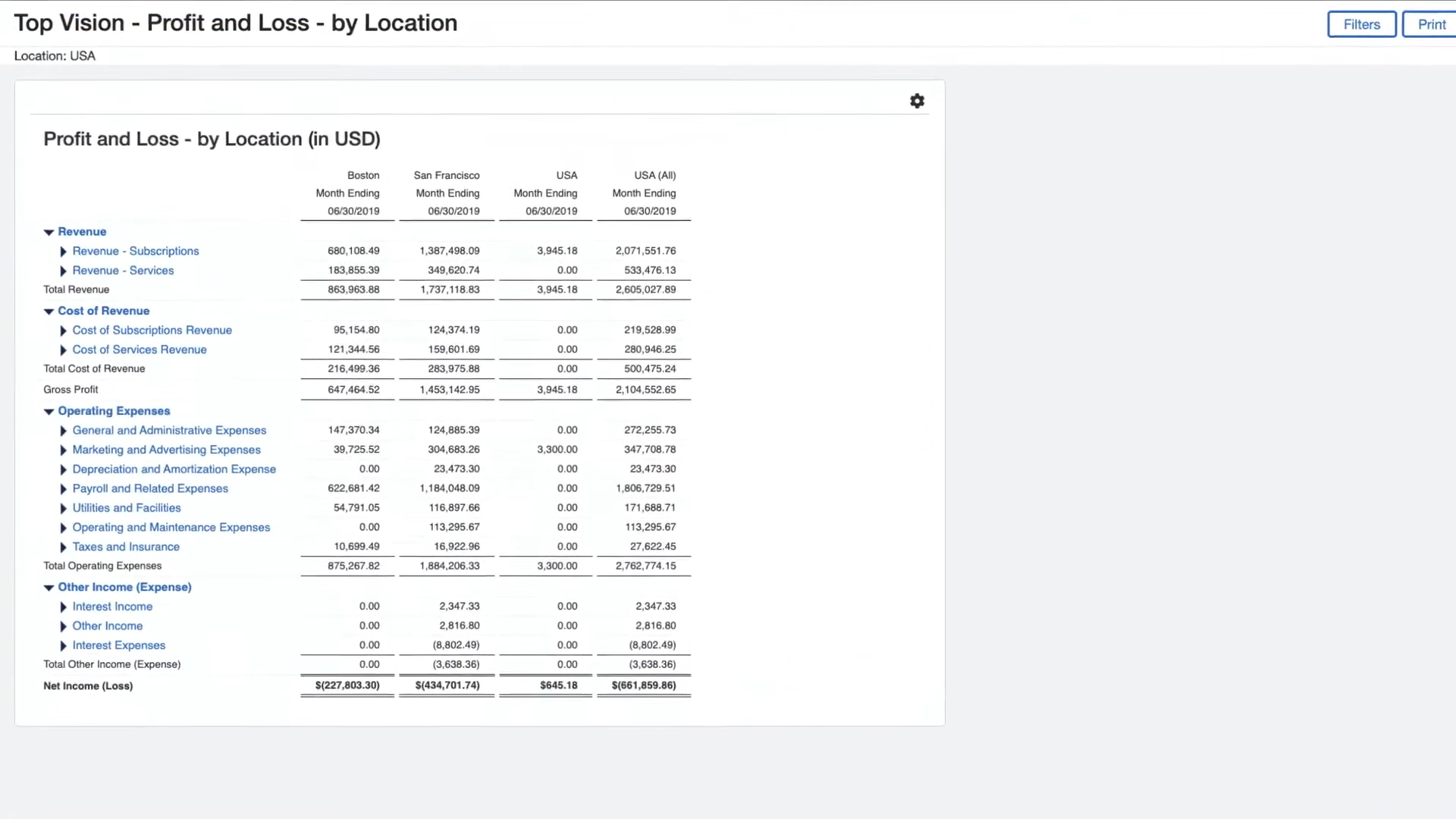The image size is (1456, 819).
Task: Open the Other Income link
Action: pyautogui.click(x=108, y=626)
